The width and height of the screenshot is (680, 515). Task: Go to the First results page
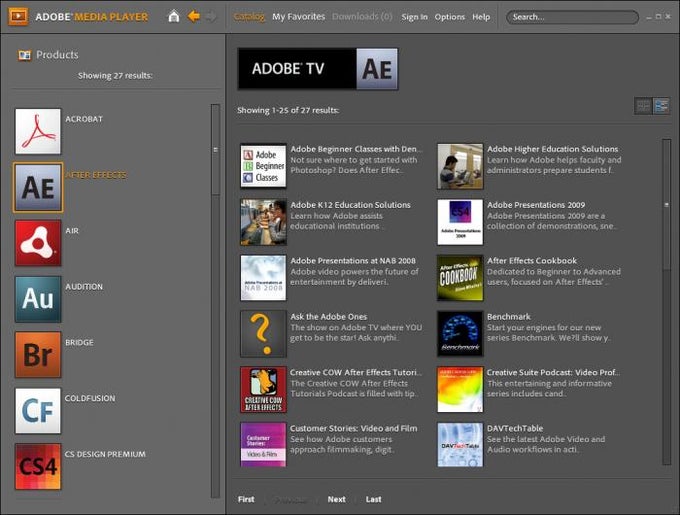pyautogui.click(x=246, y=499)
